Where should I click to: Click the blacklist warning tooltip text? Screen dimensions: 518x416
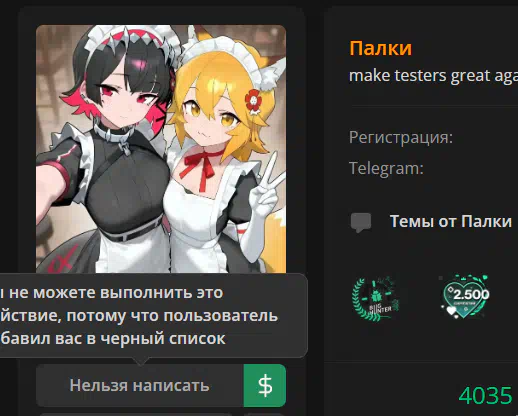[137, 315]
